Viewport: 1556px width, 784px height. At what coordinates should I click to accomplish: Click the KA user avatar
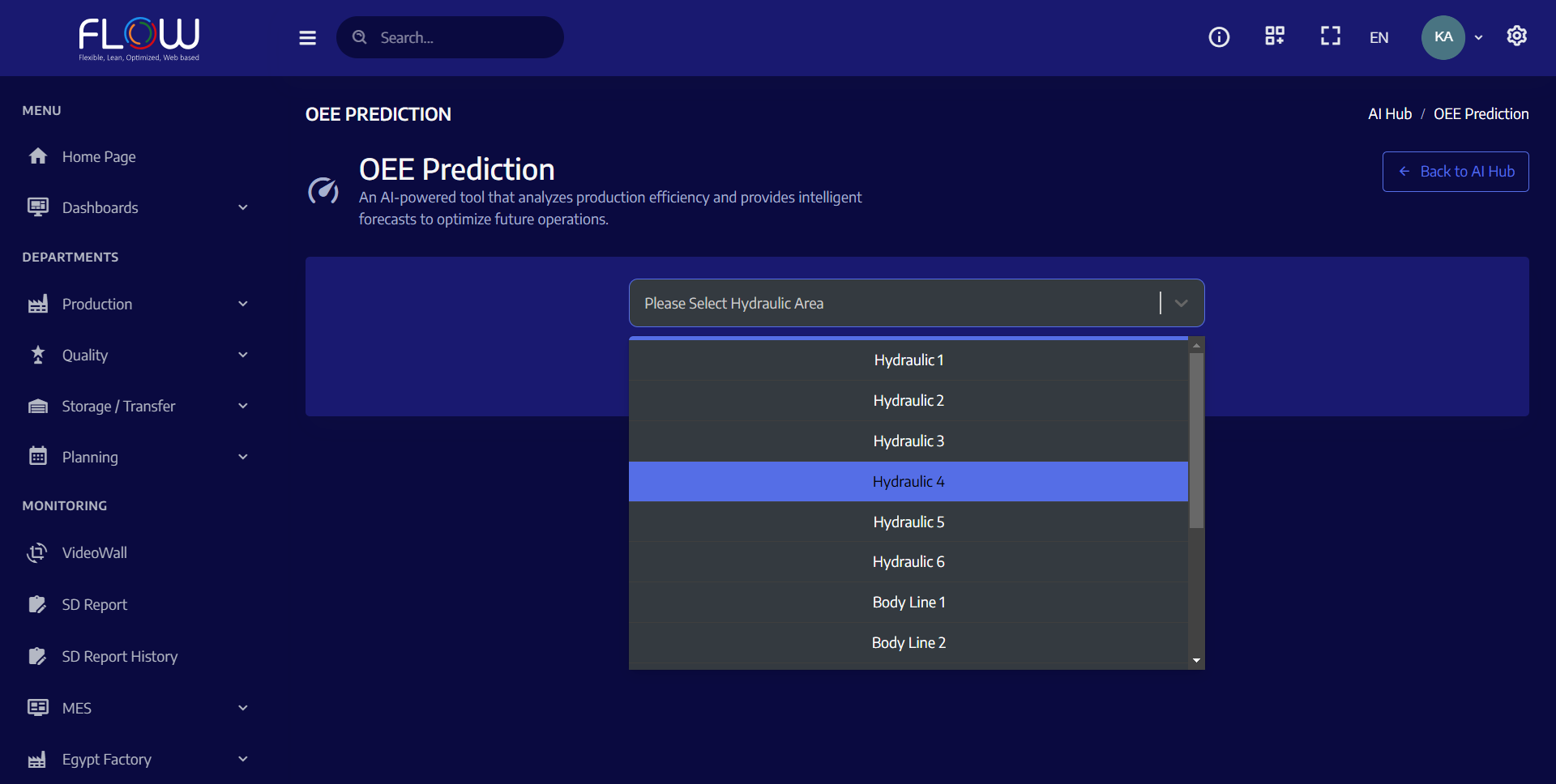click(1443, 37)
